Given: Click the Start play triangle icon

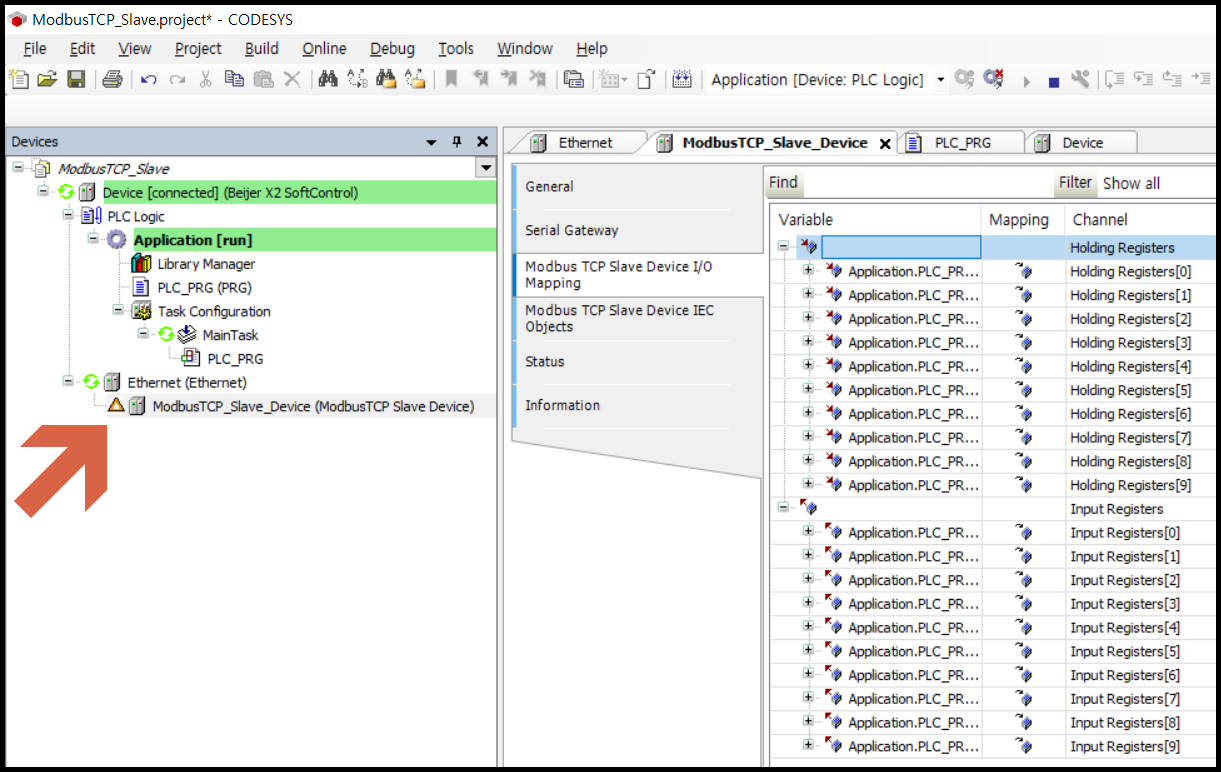Looking at the screenshot, I should (1027, 82).
